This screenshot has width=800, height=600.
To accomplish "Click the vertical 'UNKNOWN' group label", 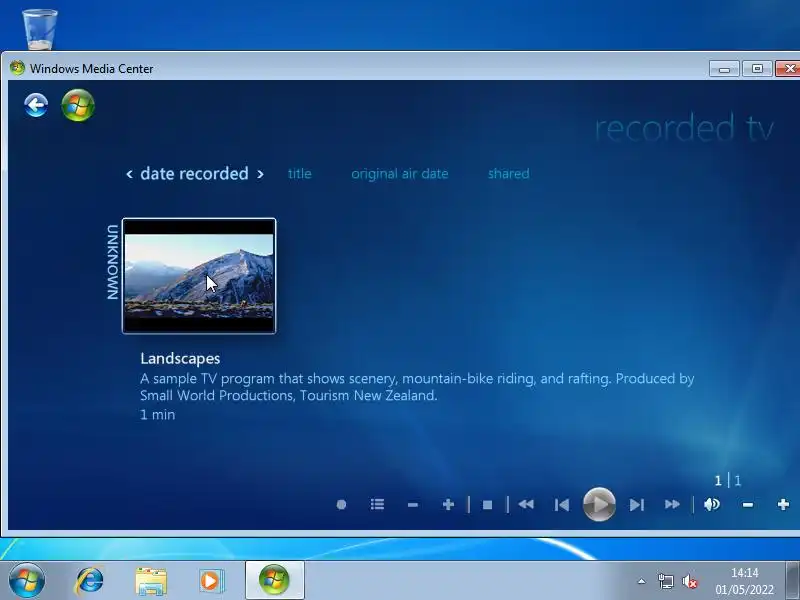I will 113,262.
